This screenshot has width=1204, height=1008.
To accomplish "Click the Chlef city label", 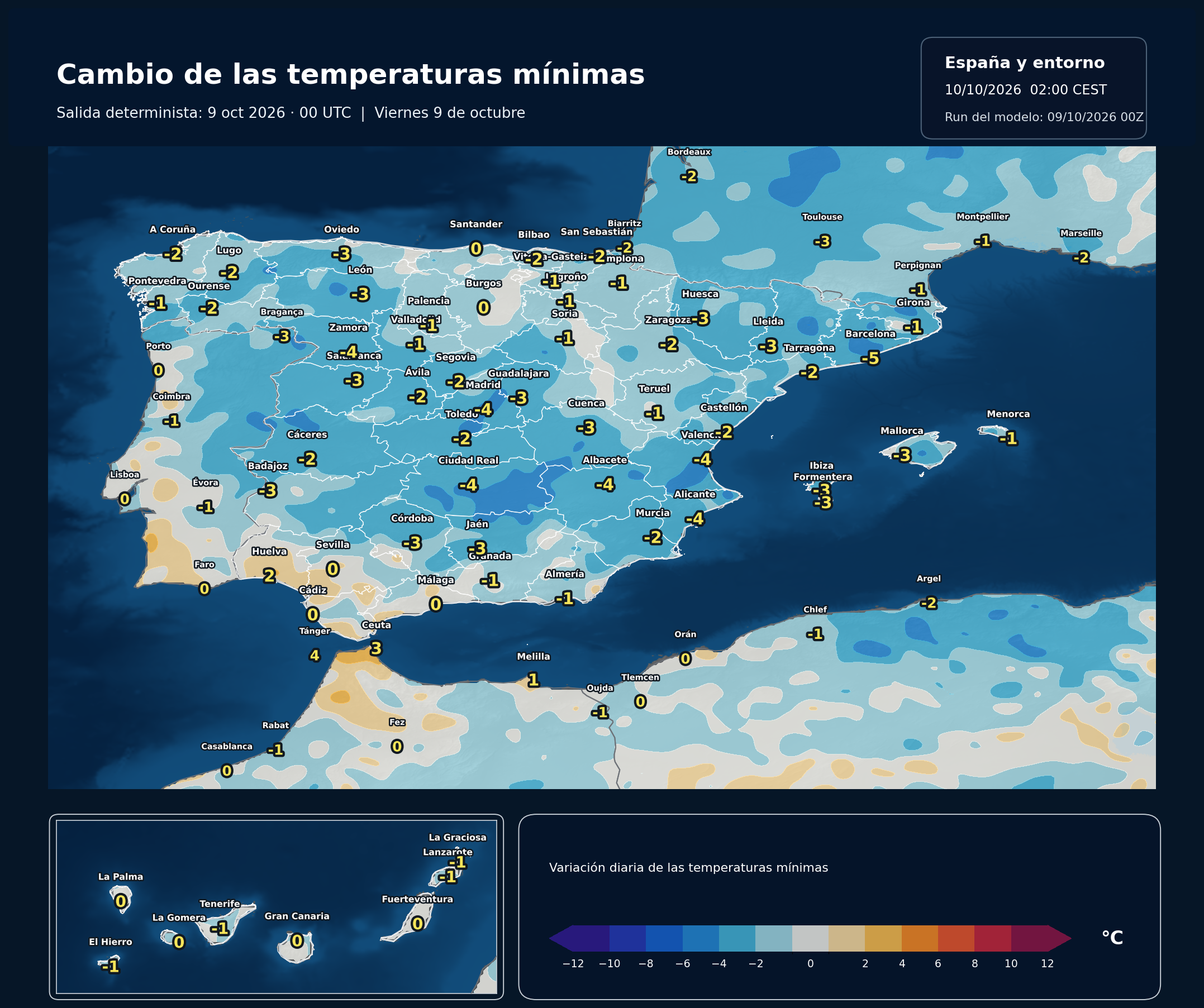I will click(815, 610).
